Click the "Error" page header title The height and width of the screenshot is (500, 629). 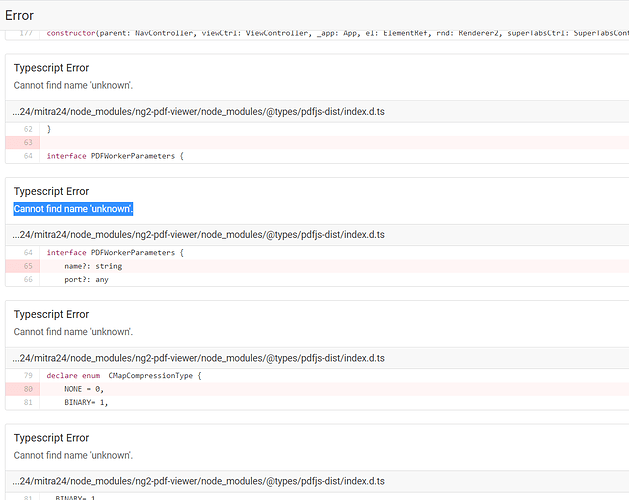click(19, 15)
